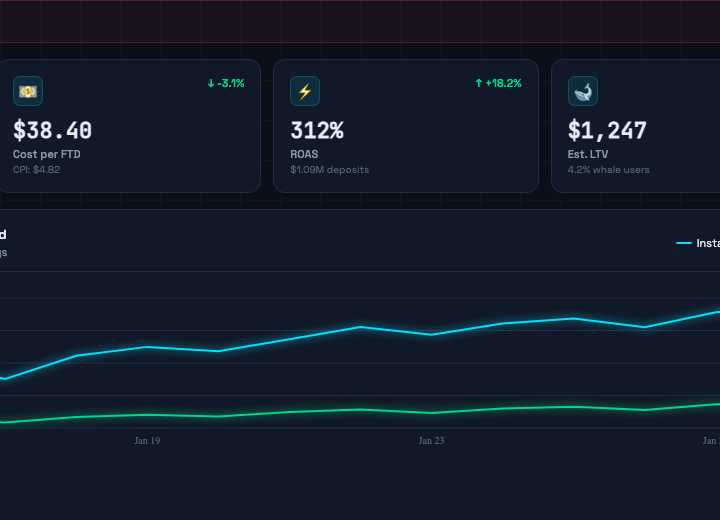Viewport: 720px width, 520px height.
Task: Click the $1.09M deposits subtext
Action: [329, 169]
